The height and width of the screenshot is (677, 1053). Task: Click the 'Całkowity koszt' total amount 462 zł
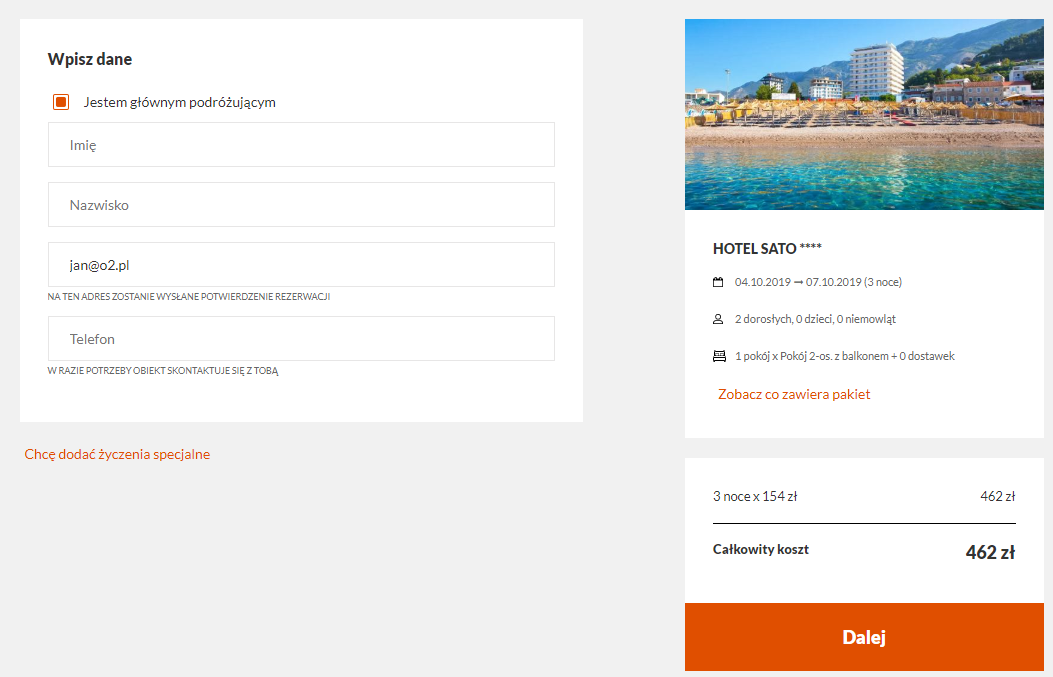[x=990, y=552]
